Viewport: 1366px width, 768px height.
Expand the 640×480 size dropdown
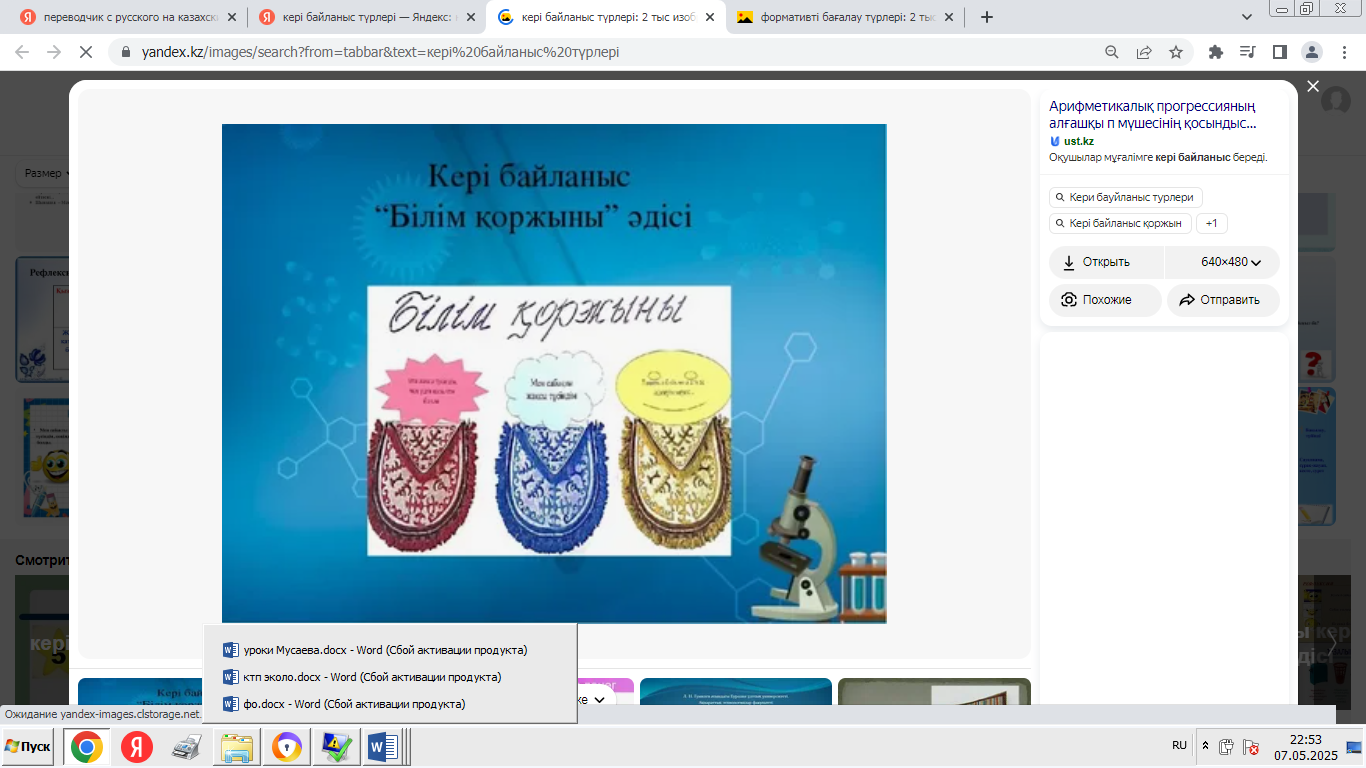[1223, 262]
